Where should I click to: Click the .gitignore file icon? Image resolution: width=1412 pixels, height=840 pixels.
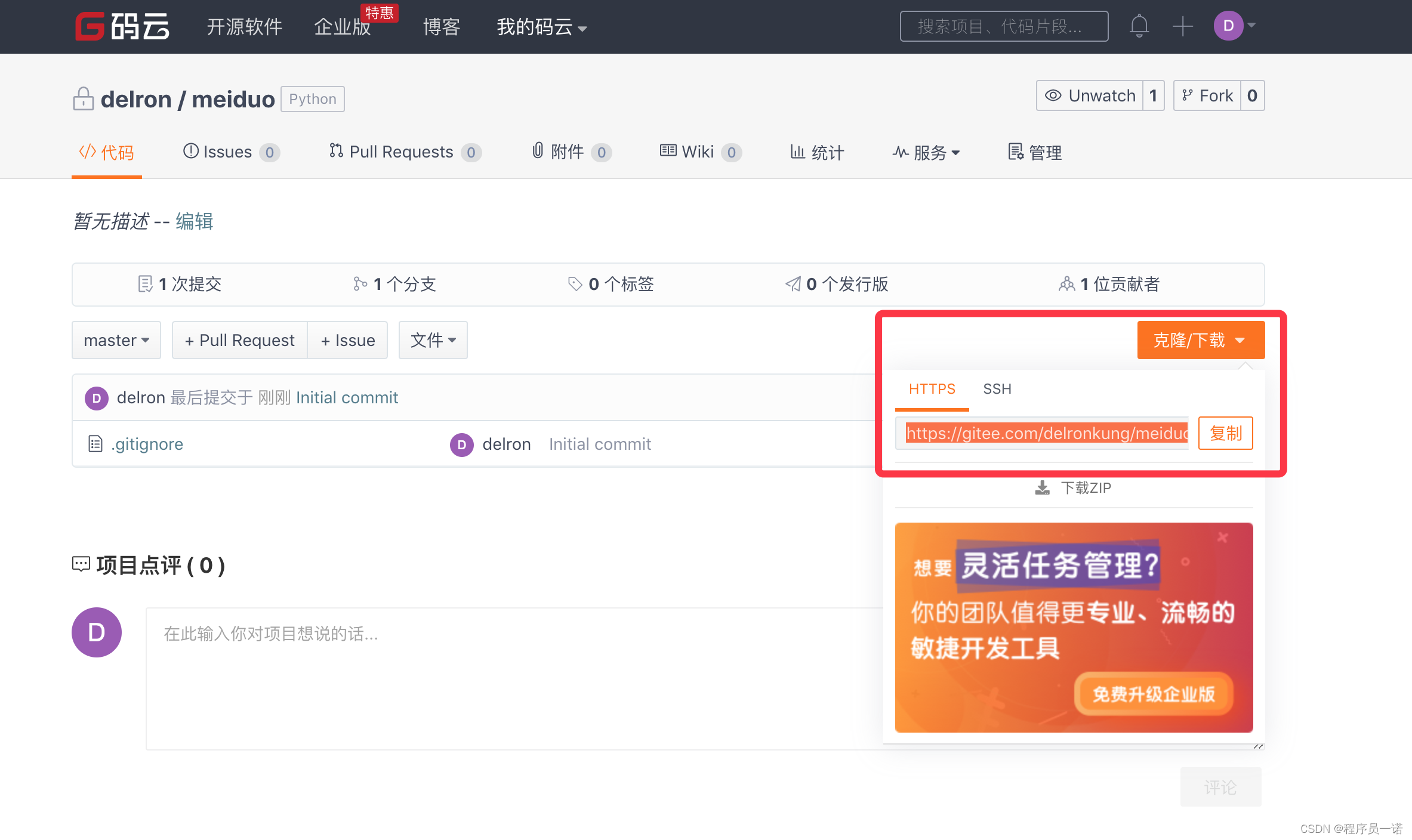95,444
